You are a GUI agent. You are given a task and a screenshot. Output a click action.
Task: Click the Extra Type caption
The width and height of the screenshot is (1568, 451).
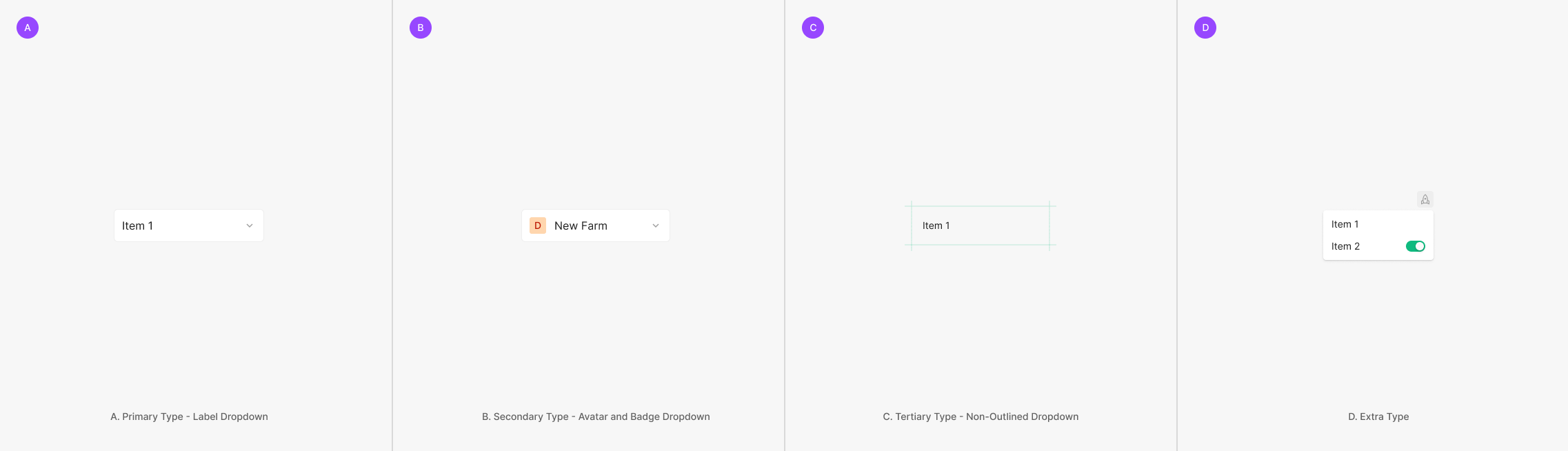coord(1378,417)
